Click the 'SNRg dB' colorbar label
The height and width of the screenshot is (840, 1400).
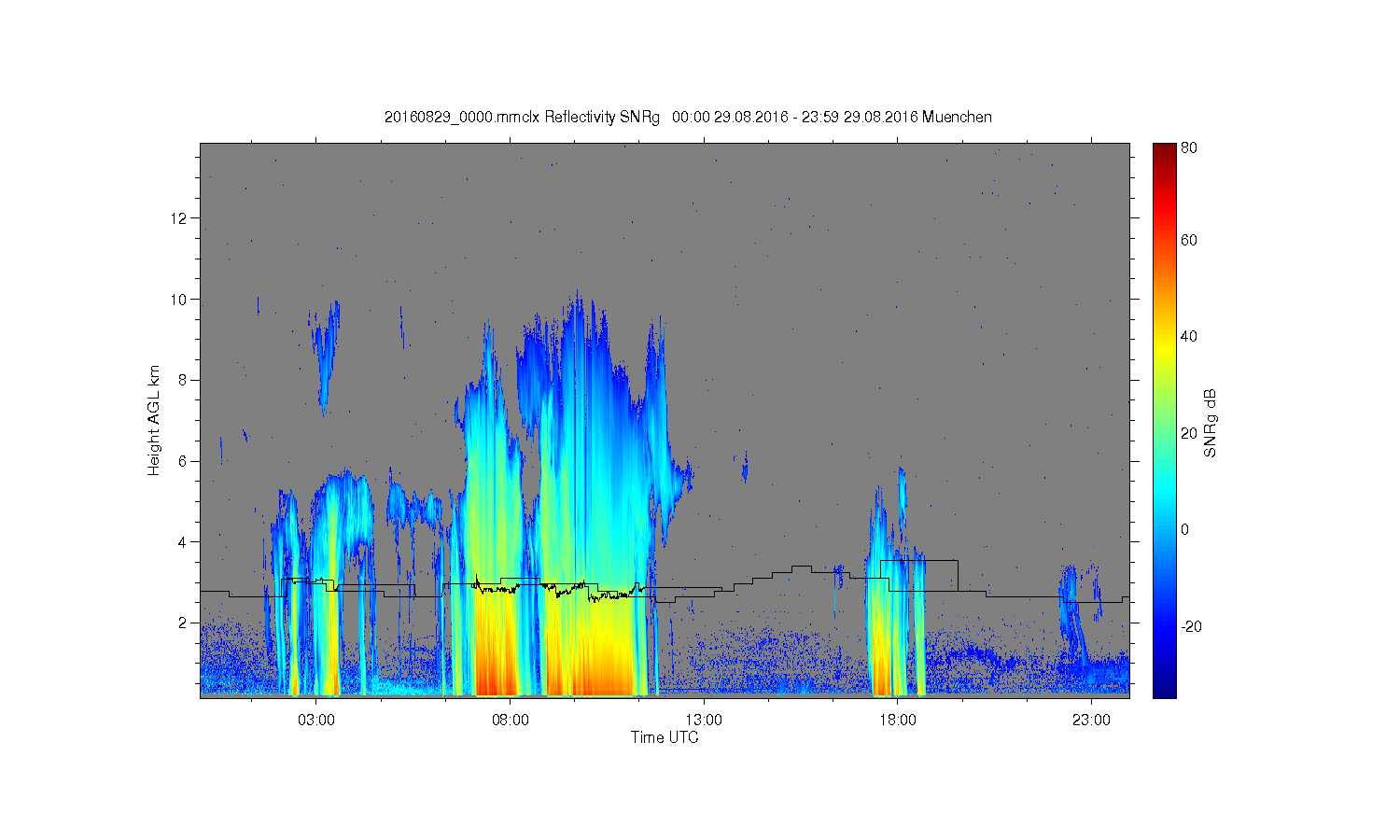(x=1211, y=423)
